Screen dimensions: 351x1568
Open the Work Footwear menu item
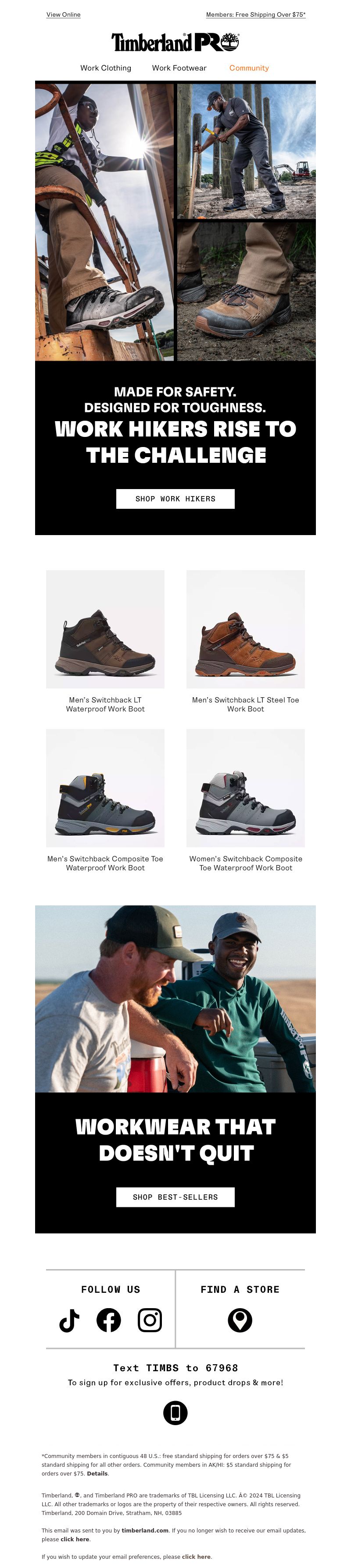[x=179, y=68]
